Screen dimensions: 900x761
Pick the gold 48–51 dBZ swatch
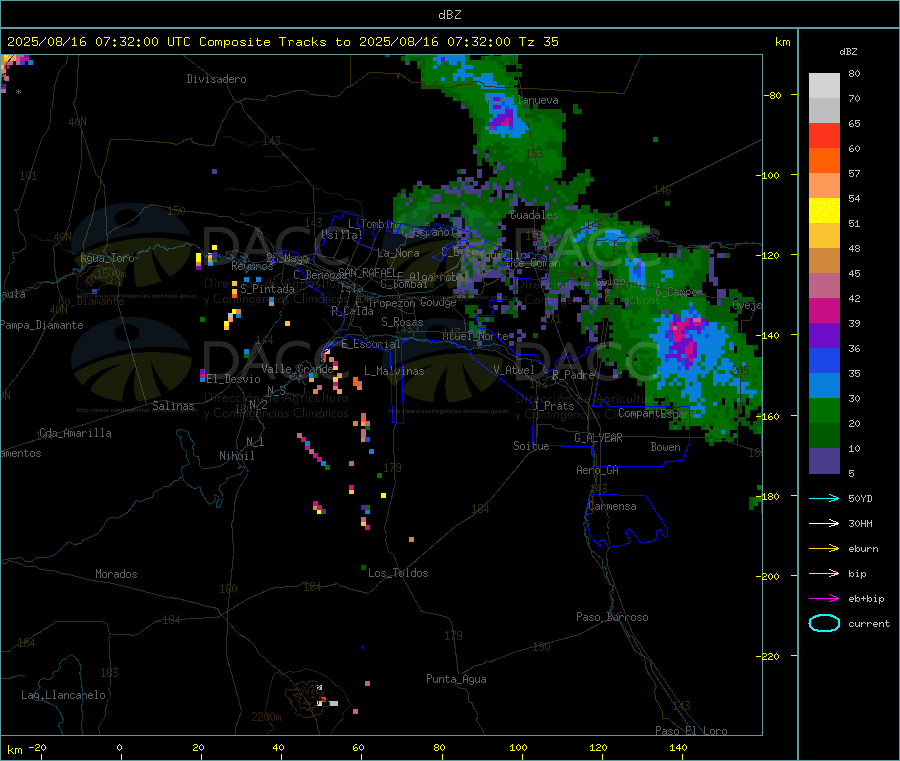pyautogui.click(x=824, y=235)
